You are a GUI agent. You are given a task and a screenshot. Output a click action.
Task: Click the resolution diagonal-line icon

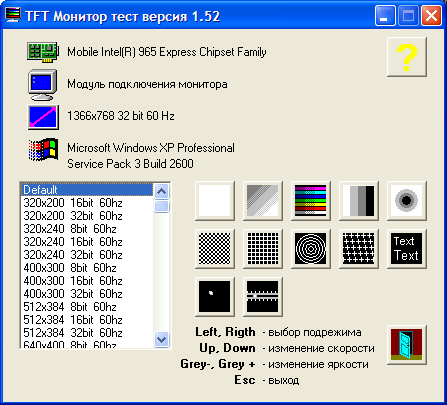point(43,117)
